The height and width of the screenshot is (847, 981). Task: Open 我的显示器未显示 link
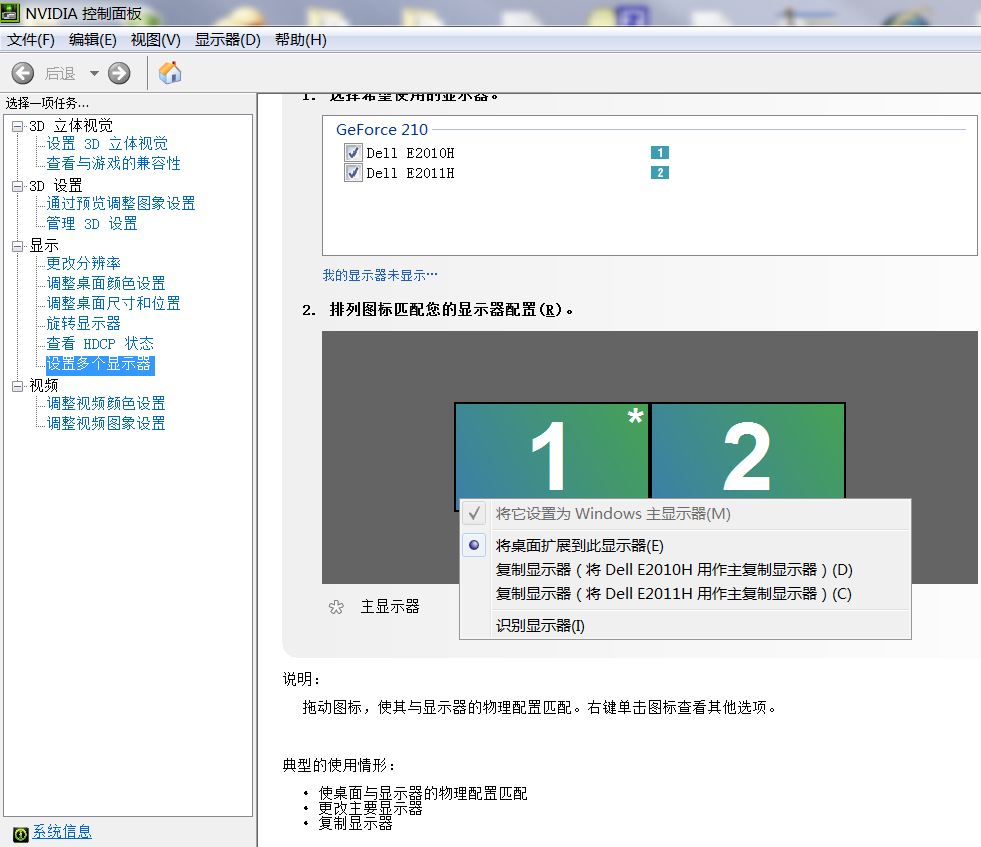[x=380, y=275]
